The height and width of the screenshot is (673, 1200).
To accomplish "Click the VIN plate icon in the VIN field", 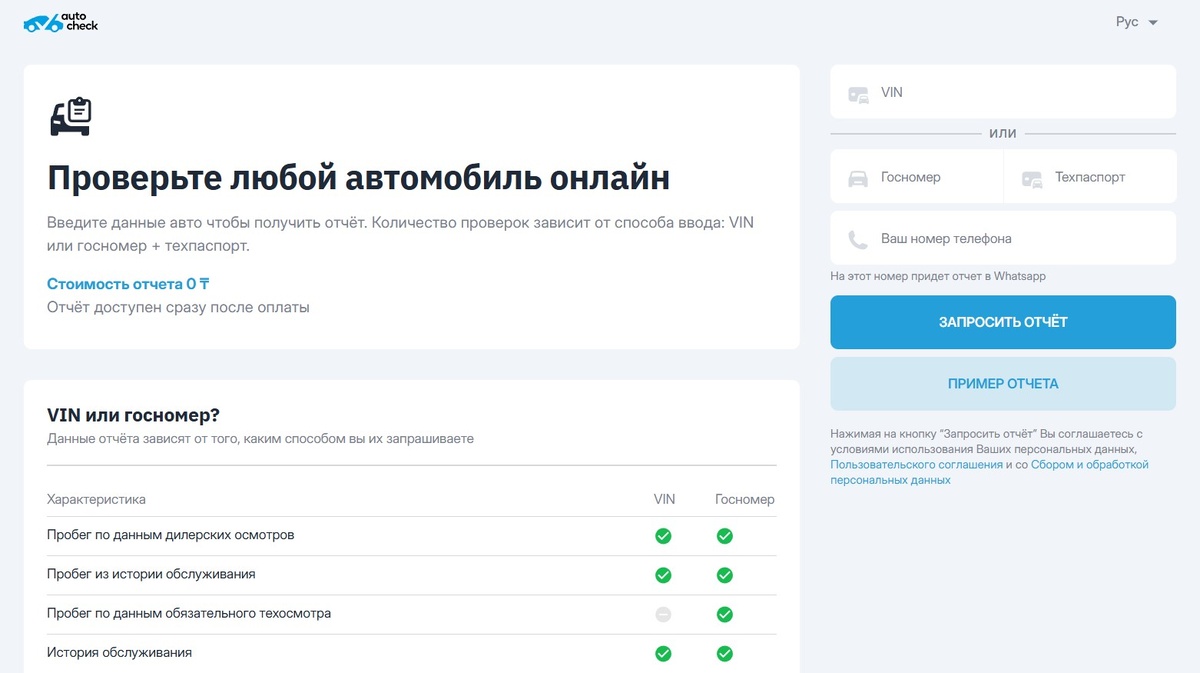I will pos(857,91).
